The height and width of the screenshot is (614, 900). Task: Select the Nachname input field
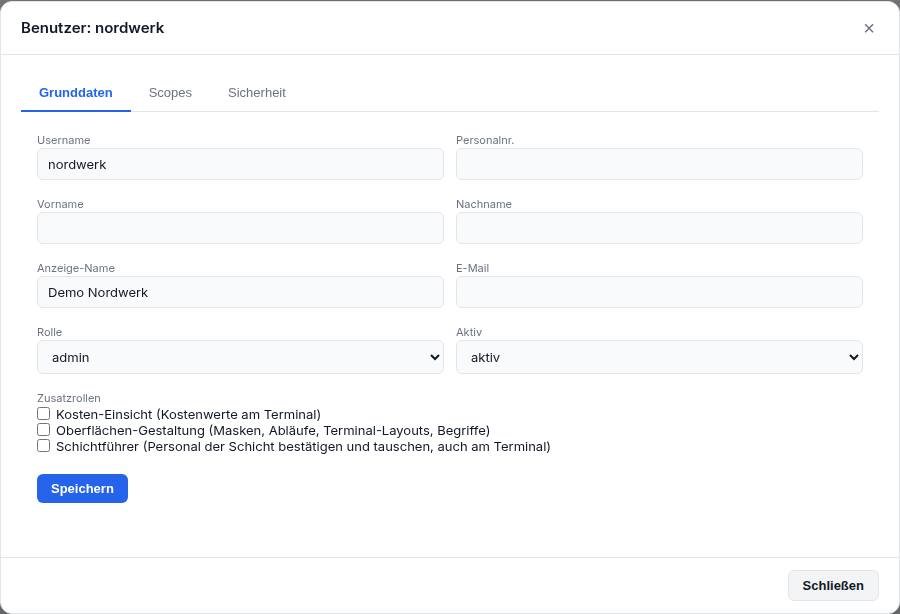(x=660, y=228)
